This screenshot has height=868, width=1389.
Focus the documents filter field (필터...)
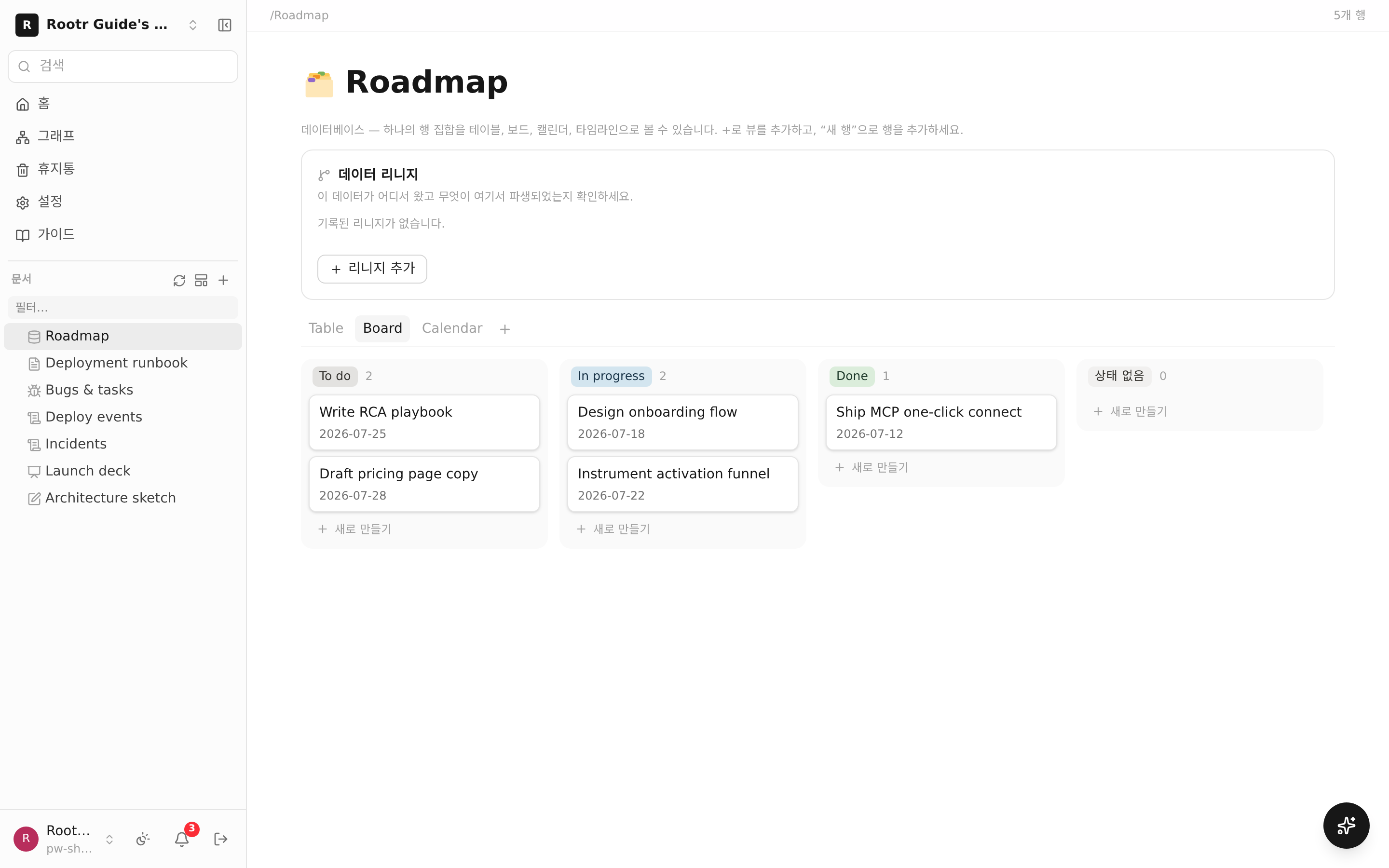(123, 308)
